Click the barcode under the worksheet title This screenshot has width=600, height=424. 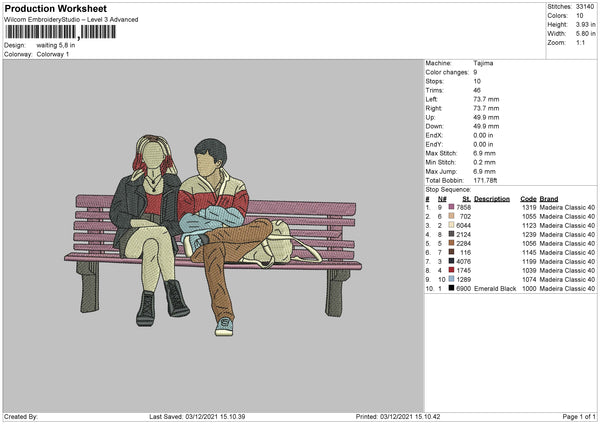(60, 32)
